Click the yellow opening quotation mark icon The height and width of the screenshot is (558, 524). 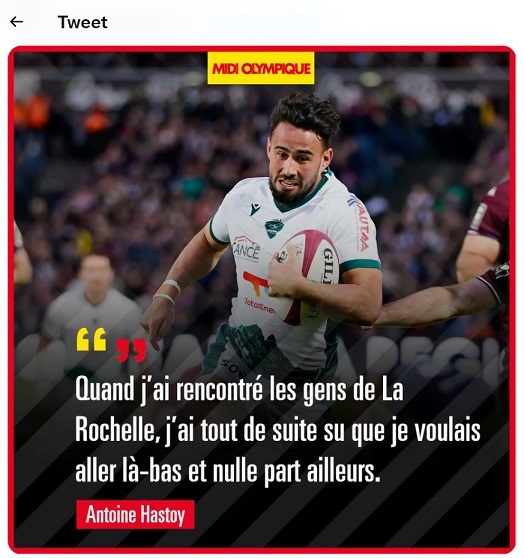point(91,339)
